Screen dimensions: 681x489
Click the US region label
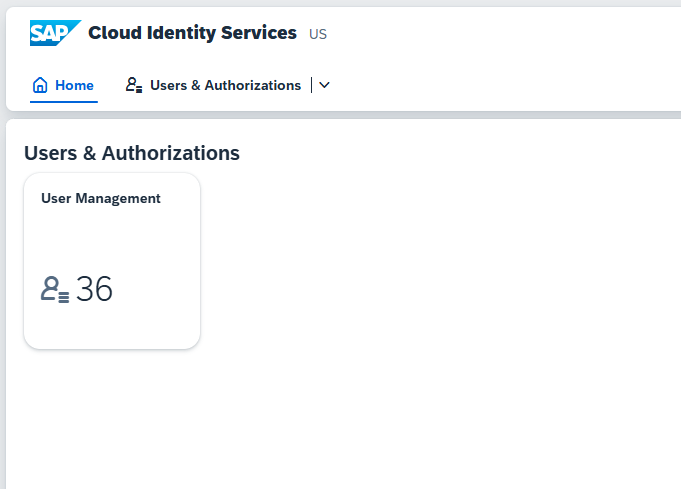pyautogui.click(x=318, y=34)
